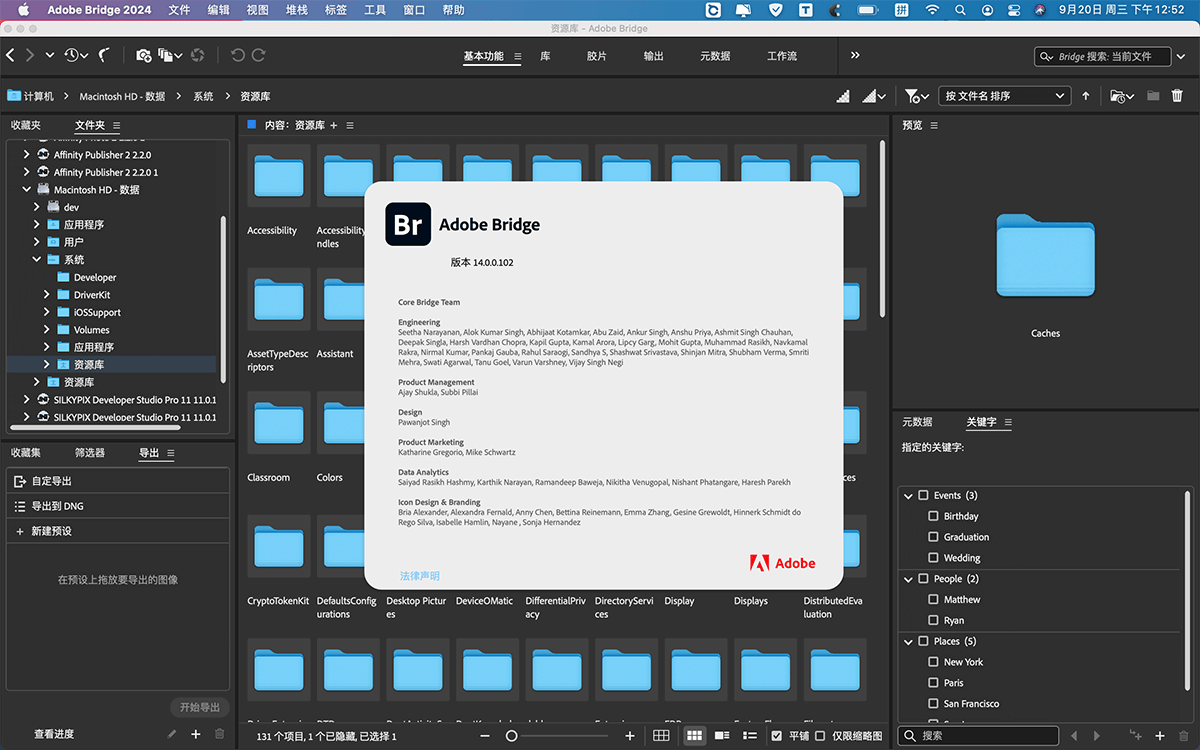
Task: Enable 仅限缩略图 thumbnails only
Action: 820,736
